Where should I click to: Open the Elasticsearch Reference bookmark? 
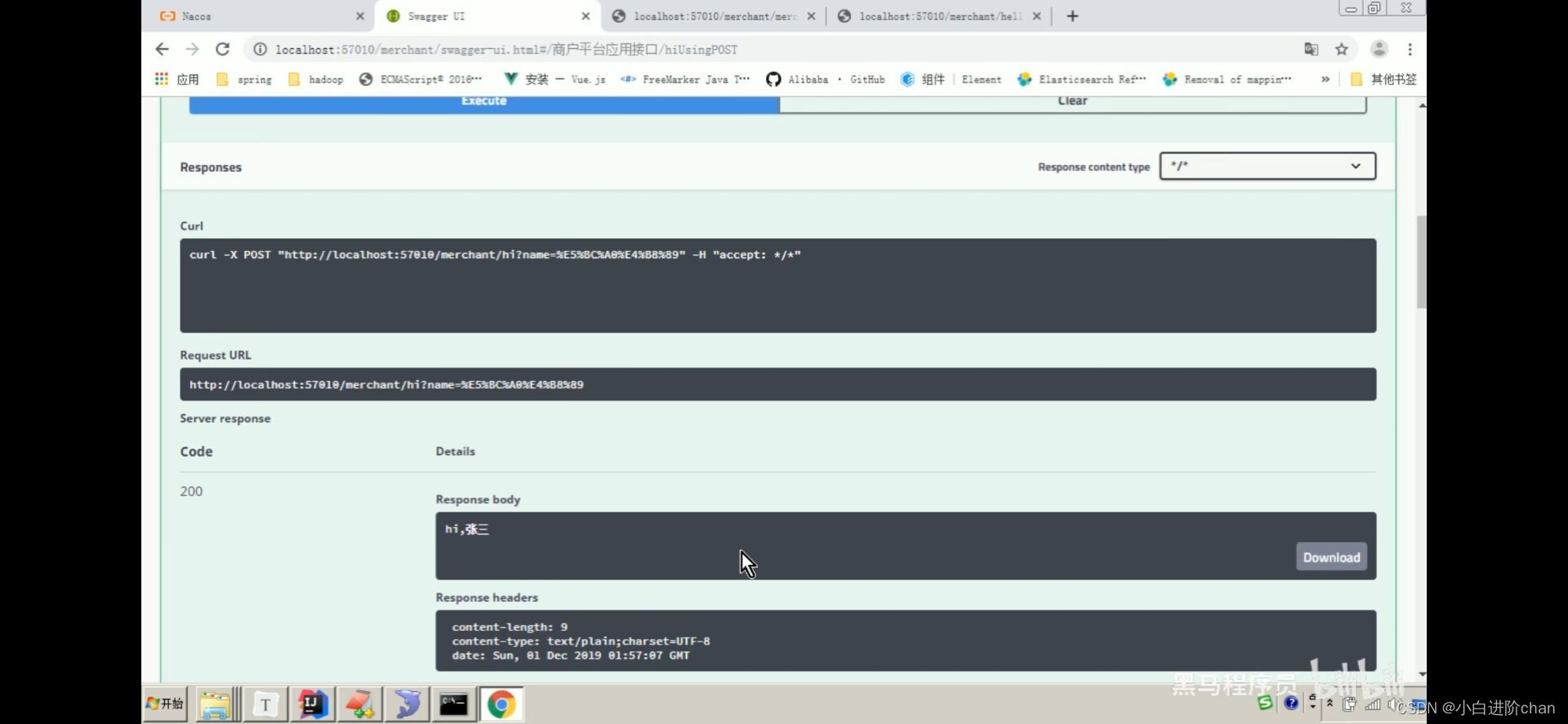click(1081, 79)
